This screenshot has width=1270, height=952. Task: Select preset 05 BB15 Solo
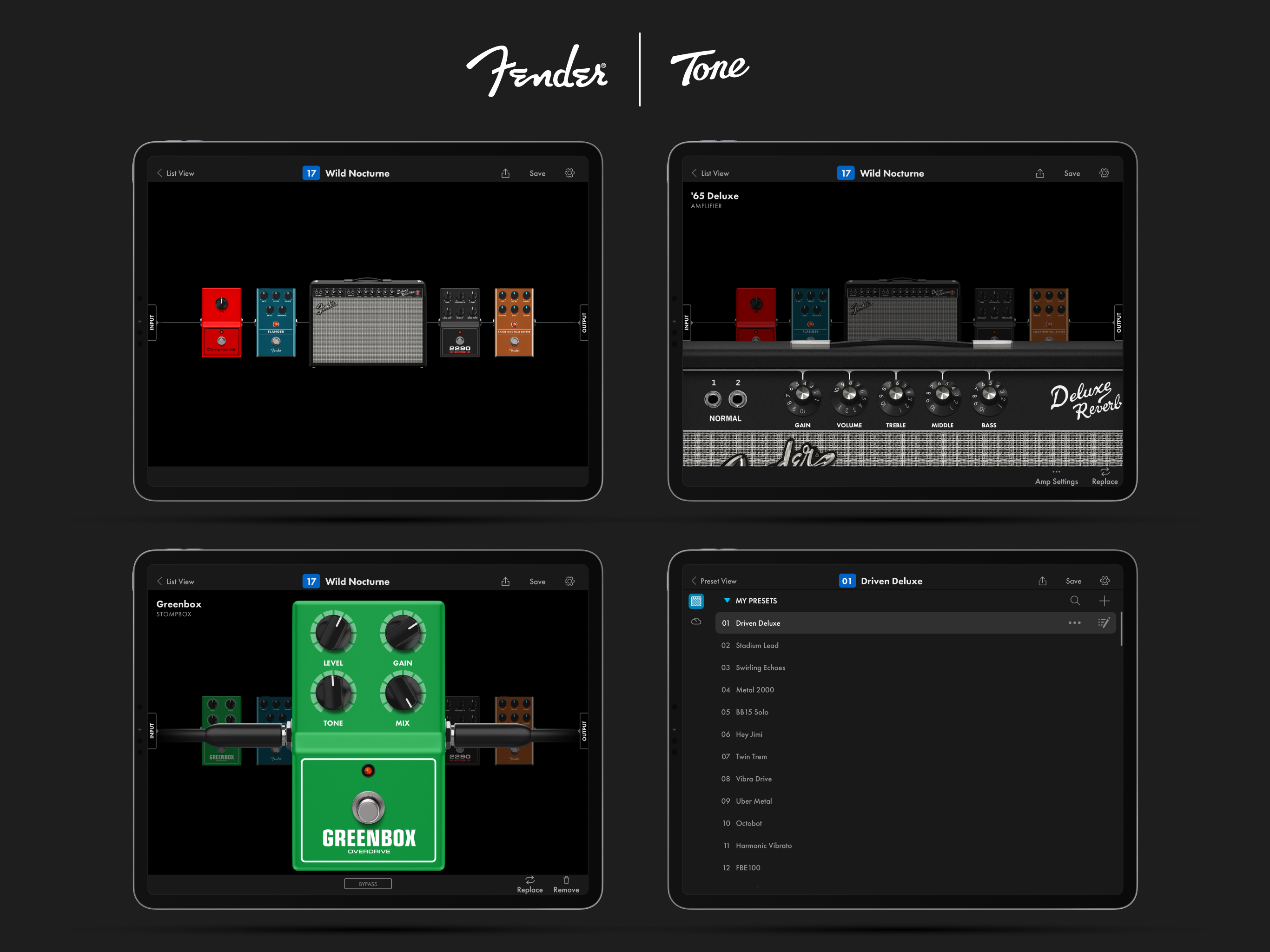916,712
